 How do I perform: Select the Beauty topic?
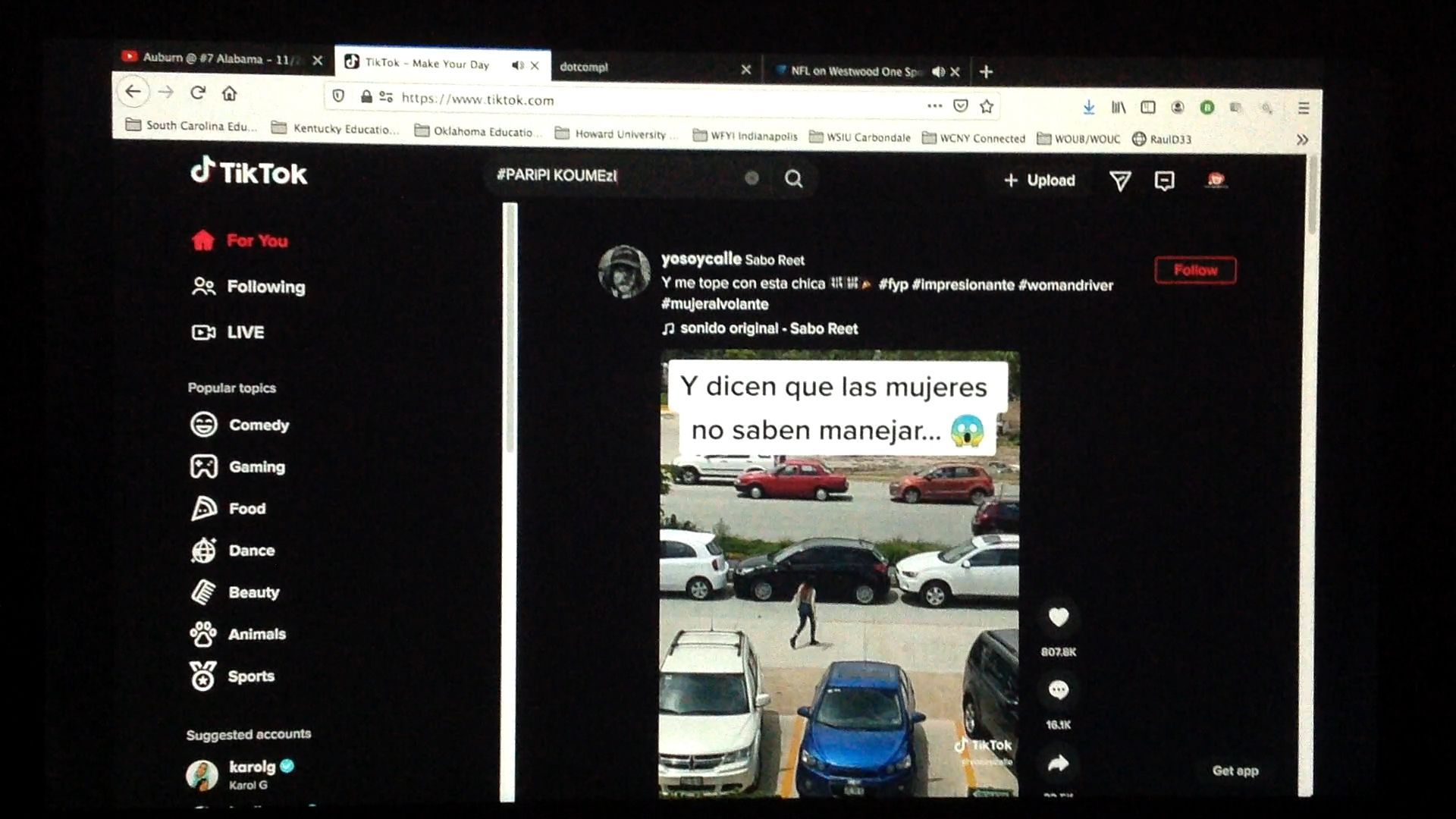pyautogui.click(x=234, y=592)
